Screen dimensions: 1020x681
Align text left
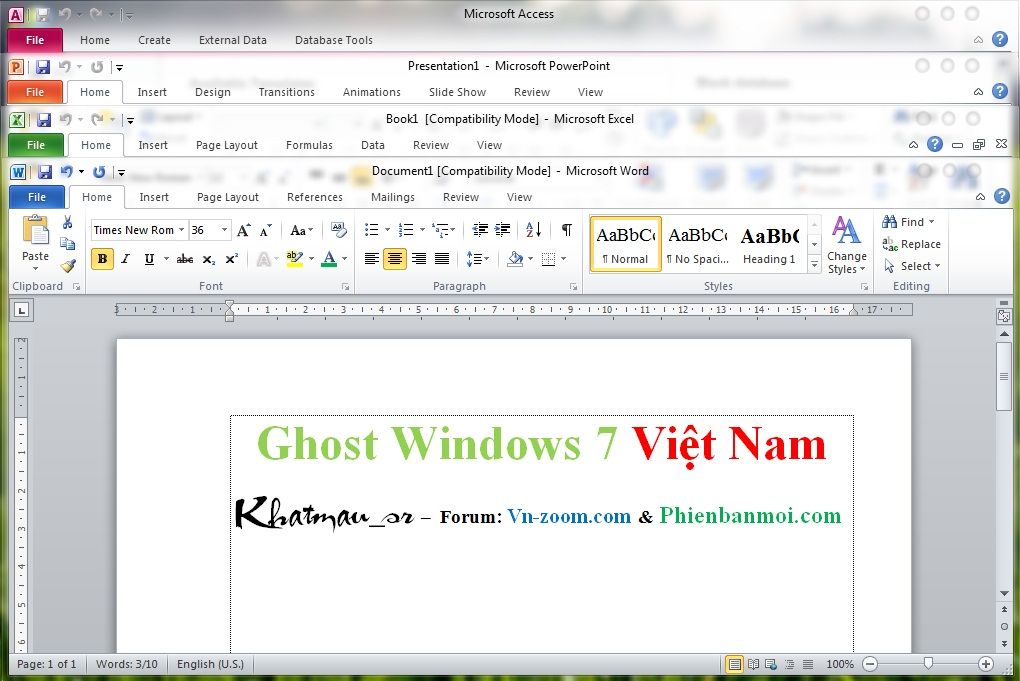(371, 259)
